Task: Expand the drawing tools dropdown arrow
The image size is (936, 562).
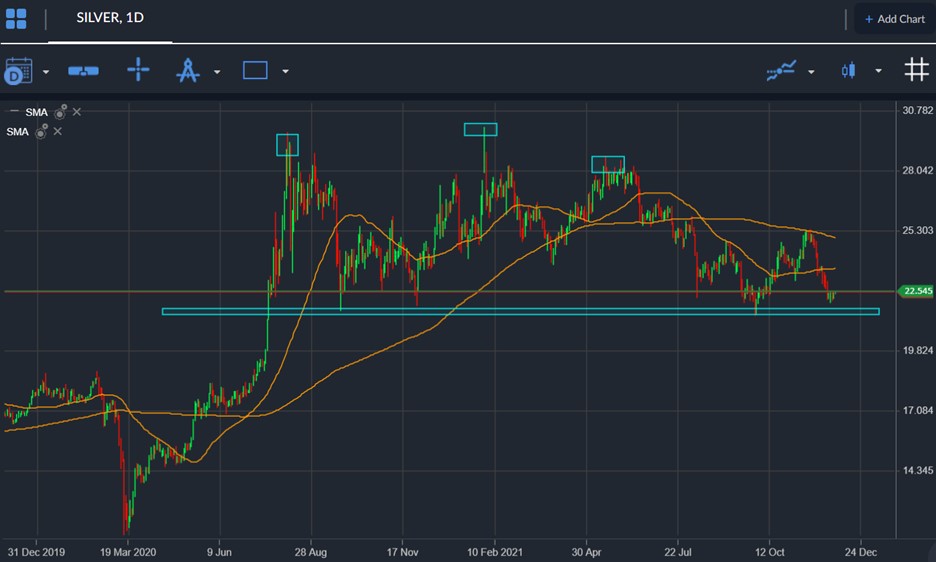Action: click(x=217, y=72)
